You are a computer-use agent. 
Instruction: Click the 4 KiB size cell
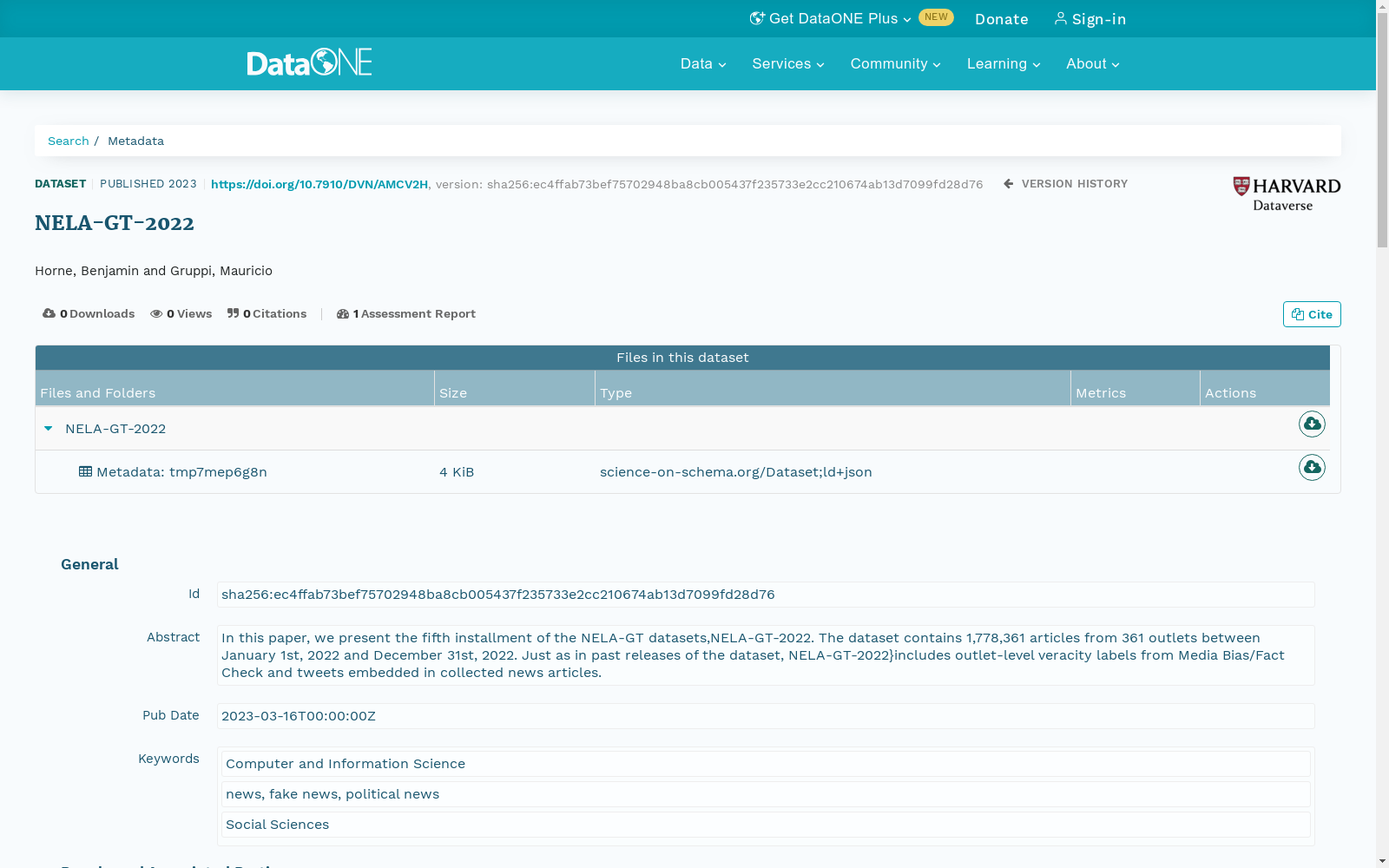[x=457, y=471]
